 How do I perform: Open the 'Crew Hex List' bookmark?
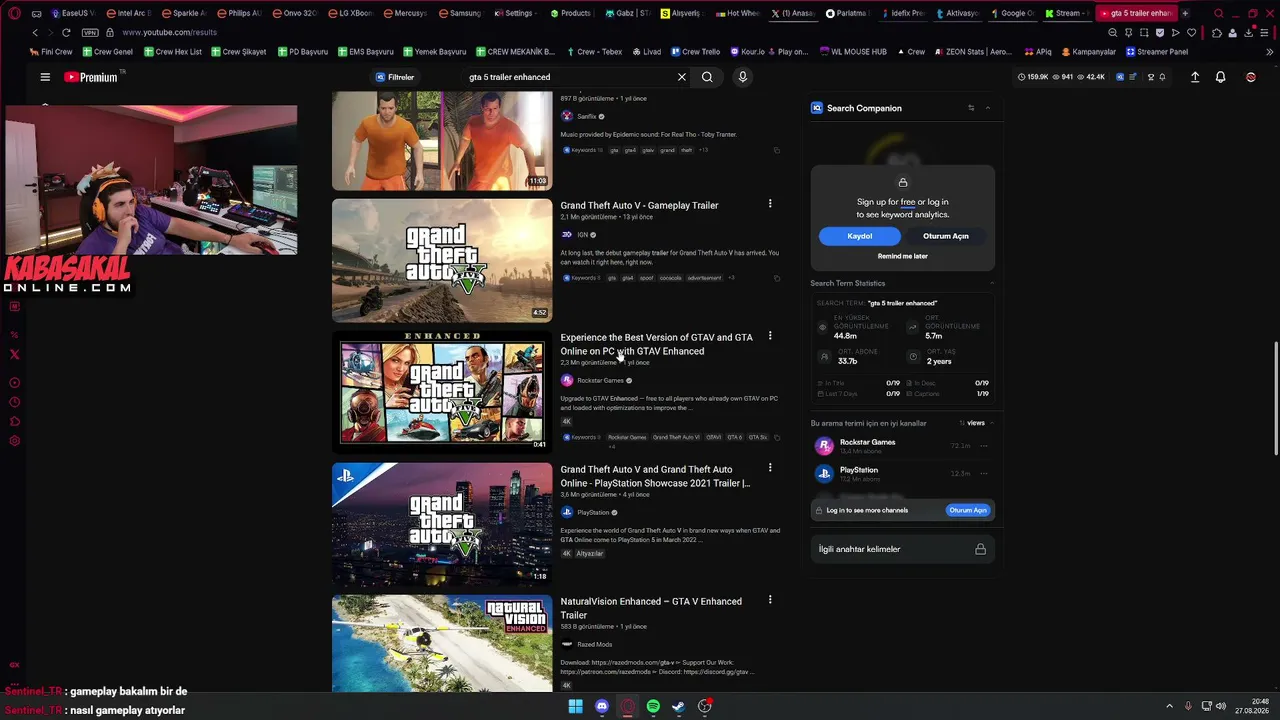(x=171, y=51)
